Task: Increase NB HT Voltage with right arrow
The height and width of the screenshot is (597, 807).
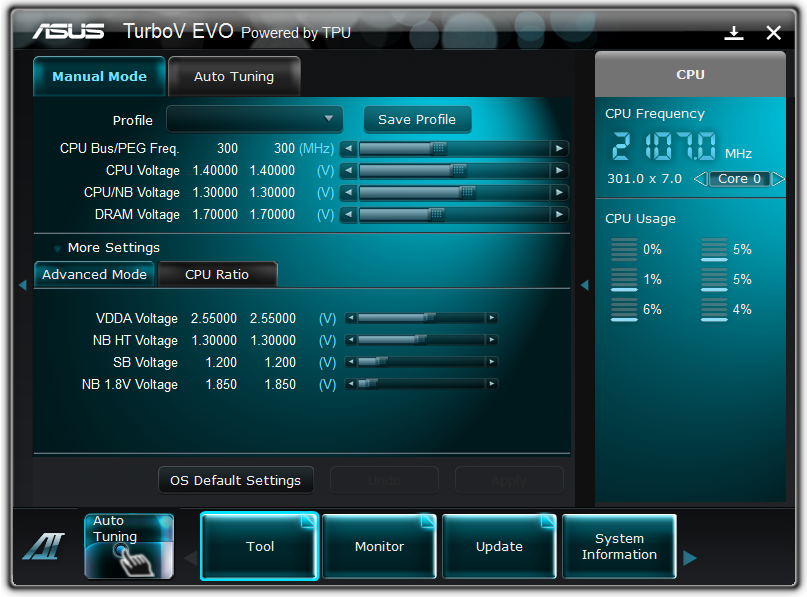Action: pyautogui.click(x=492, y=340)
